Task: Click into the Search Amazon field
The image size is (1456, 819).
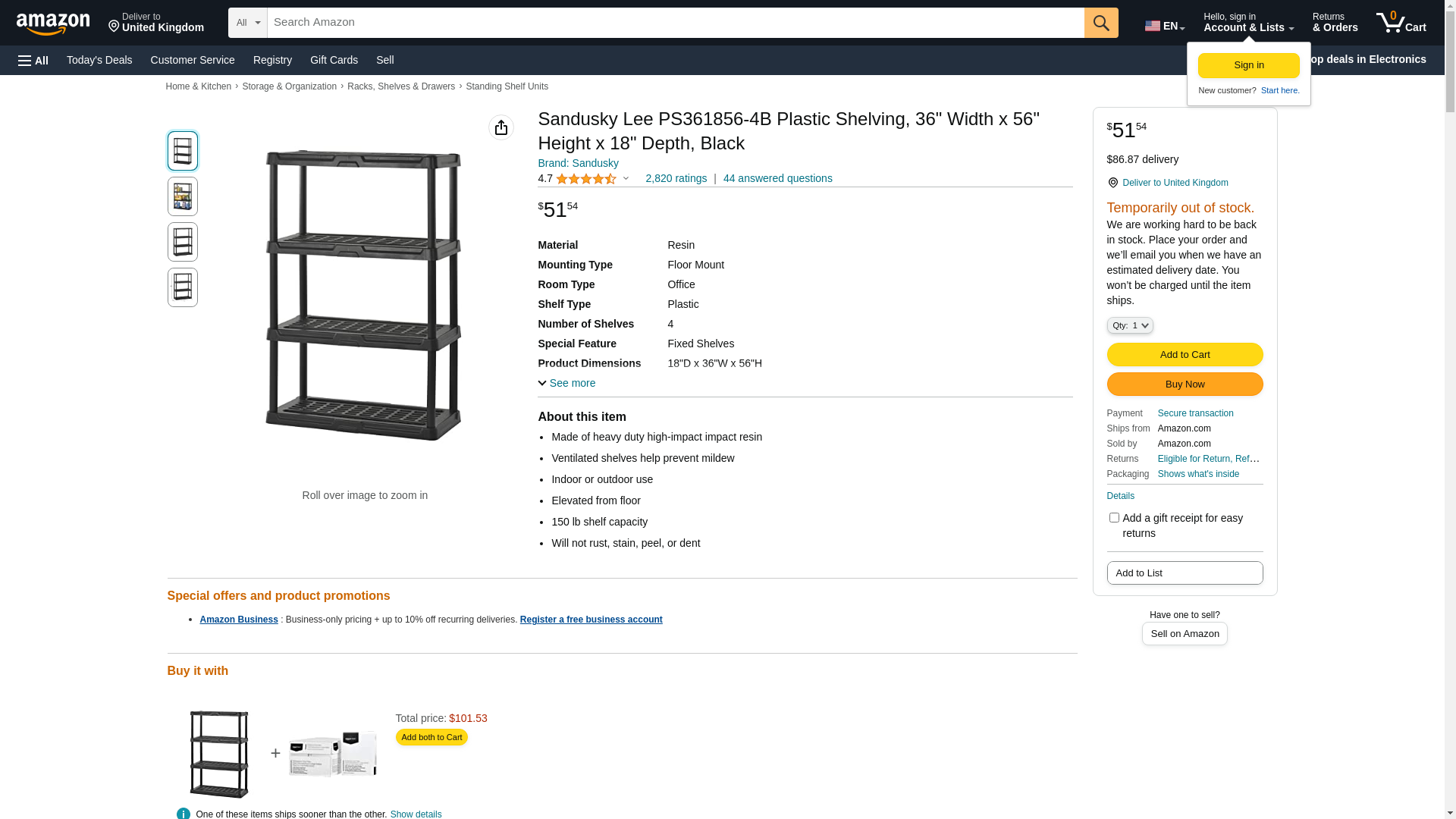Action: [675, 23]
